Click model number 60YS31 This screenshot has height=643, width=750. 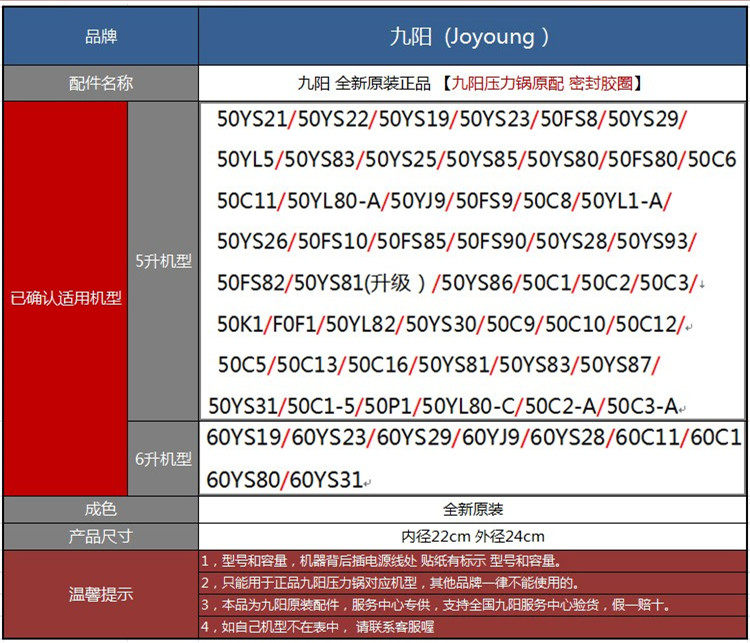pos(326,480)
